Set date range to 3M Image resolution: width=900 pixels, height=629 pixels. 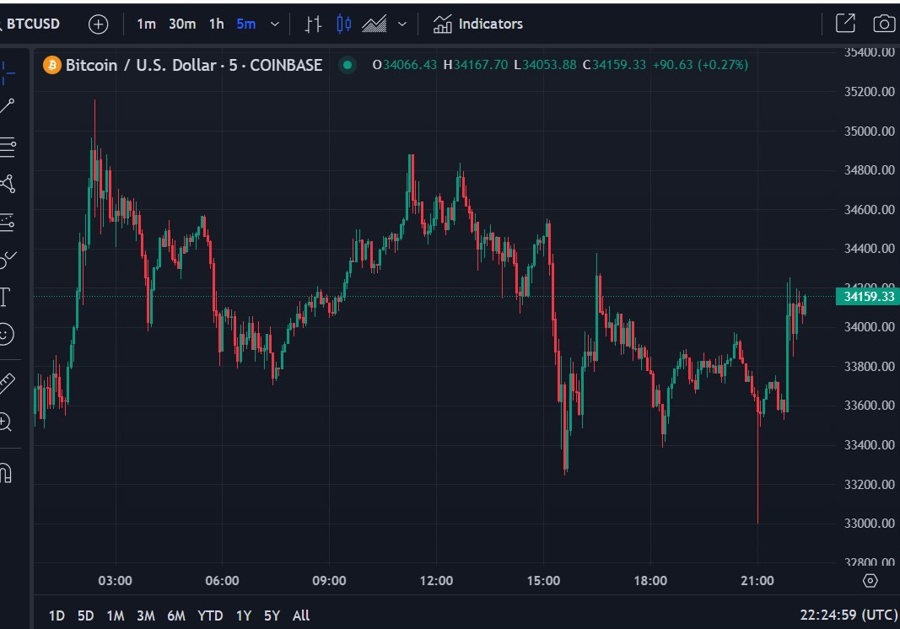point(146,616)
